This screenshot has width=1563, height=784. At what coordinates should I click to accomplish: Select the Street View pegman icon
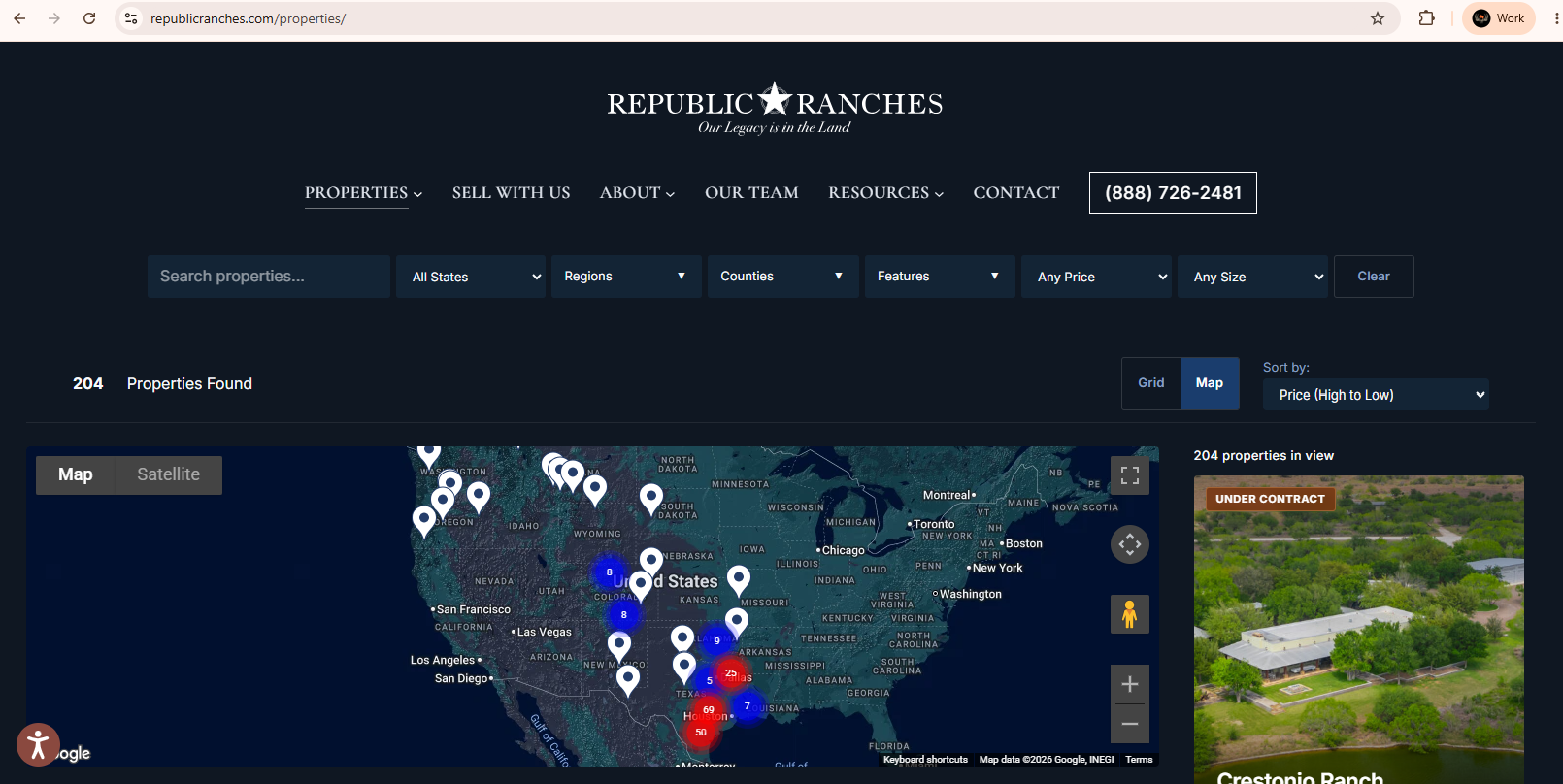pyautogui.click(x=1130, y=614)
